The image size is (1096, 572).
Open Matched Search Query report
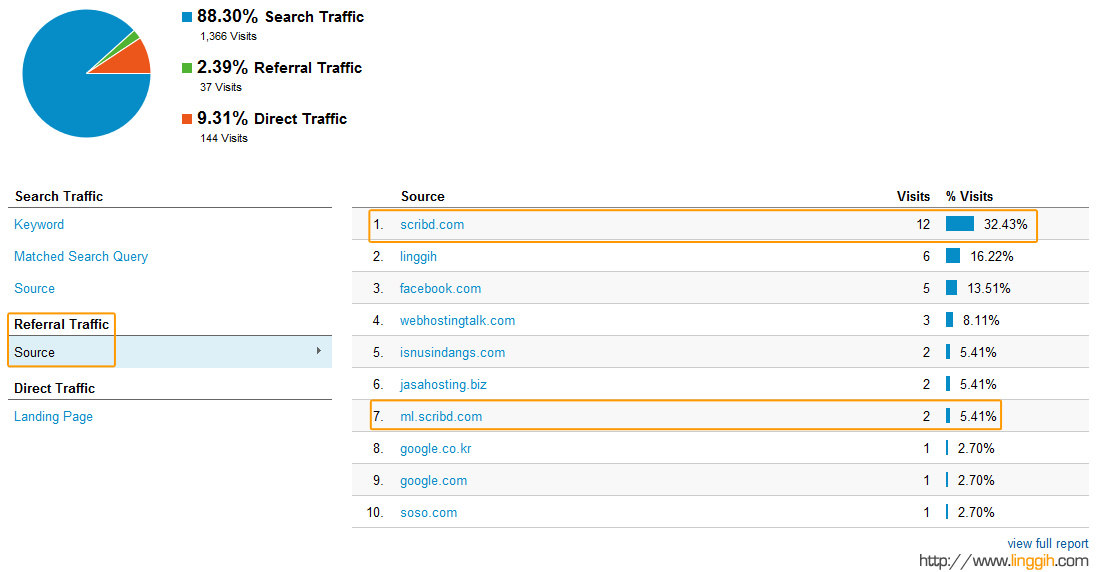pos(81,257)
